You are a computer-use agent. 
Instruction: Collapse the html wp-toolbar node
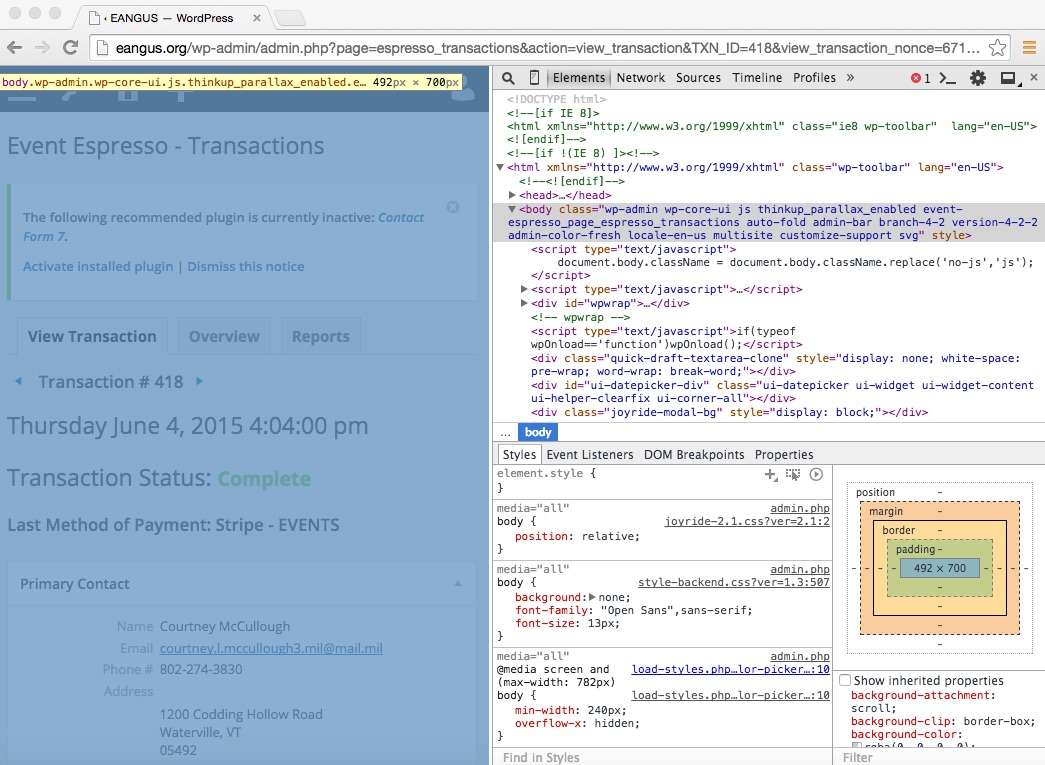click(x=500, y=167)
